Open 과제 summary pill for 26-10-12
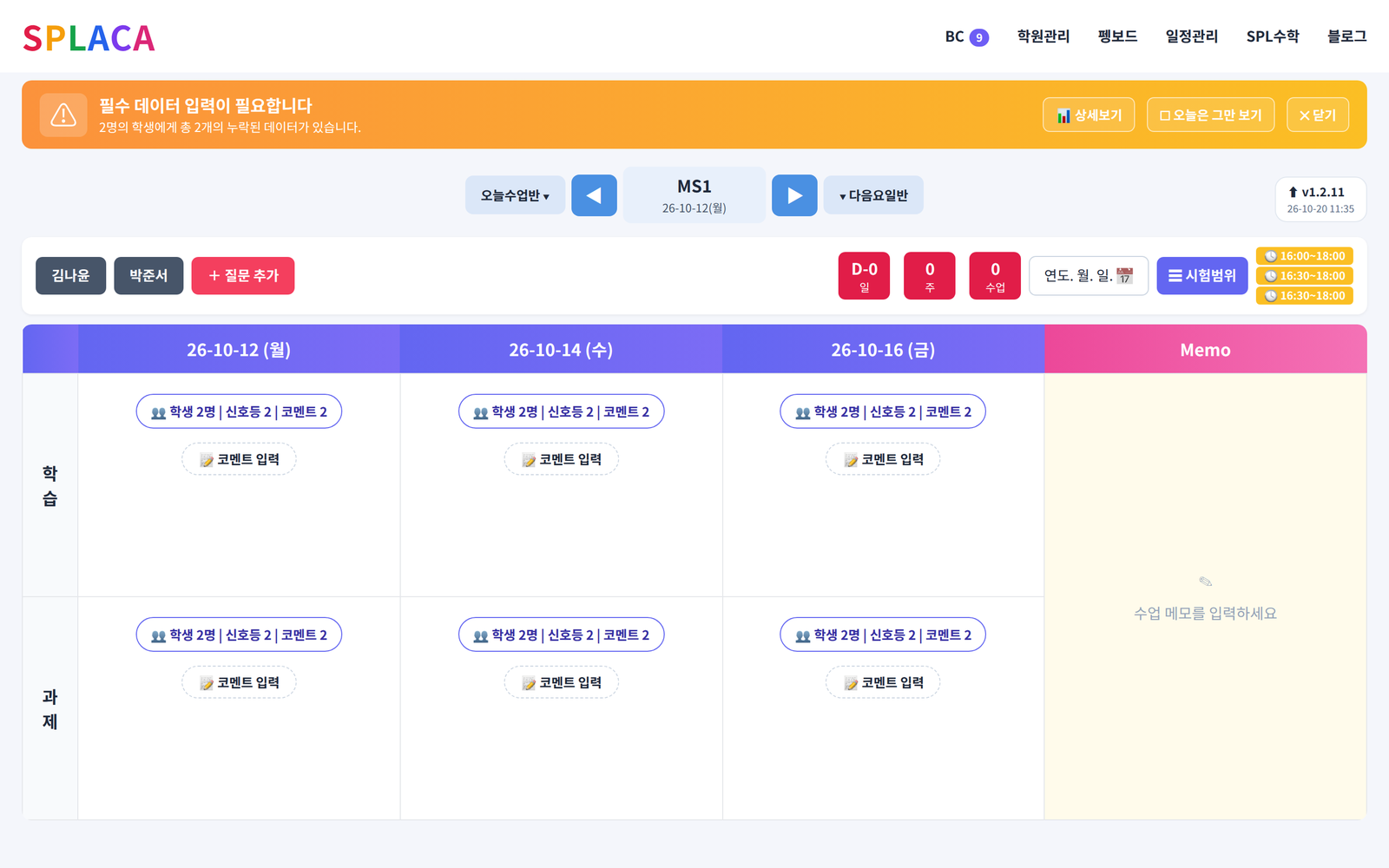The image size is (1389, 868). click(239, 635)
